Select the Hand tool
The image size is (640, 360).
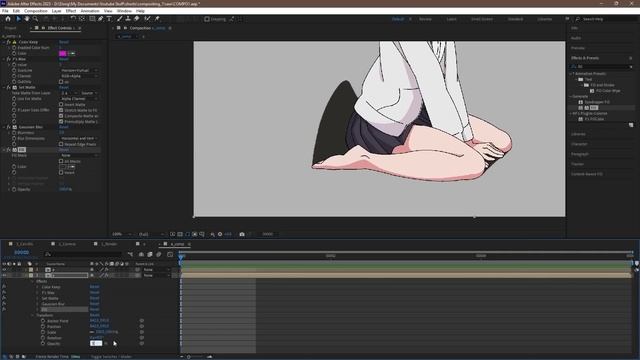27,19
